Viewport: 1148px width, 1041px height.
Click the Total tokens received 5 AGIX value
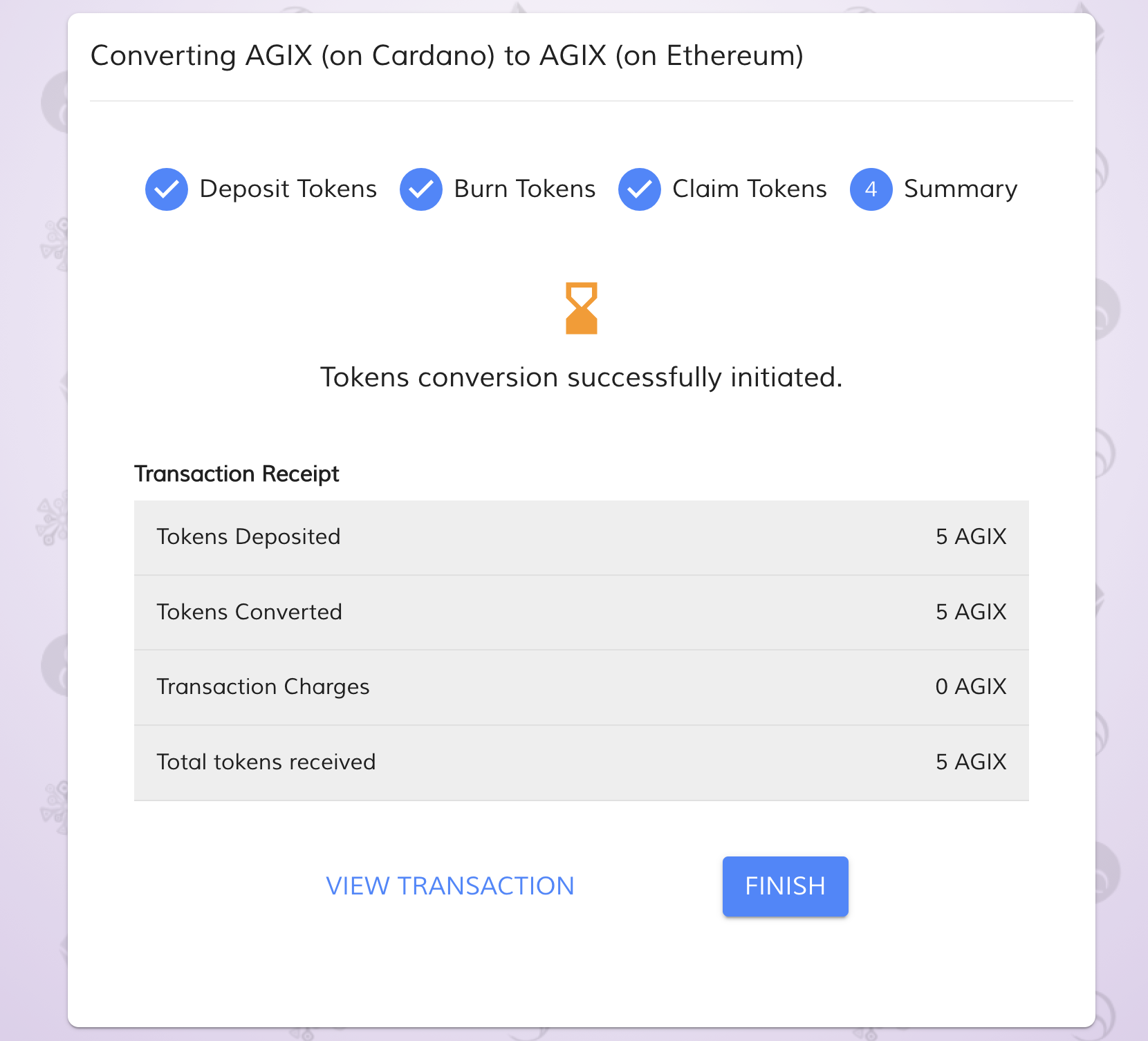point(971,762)
